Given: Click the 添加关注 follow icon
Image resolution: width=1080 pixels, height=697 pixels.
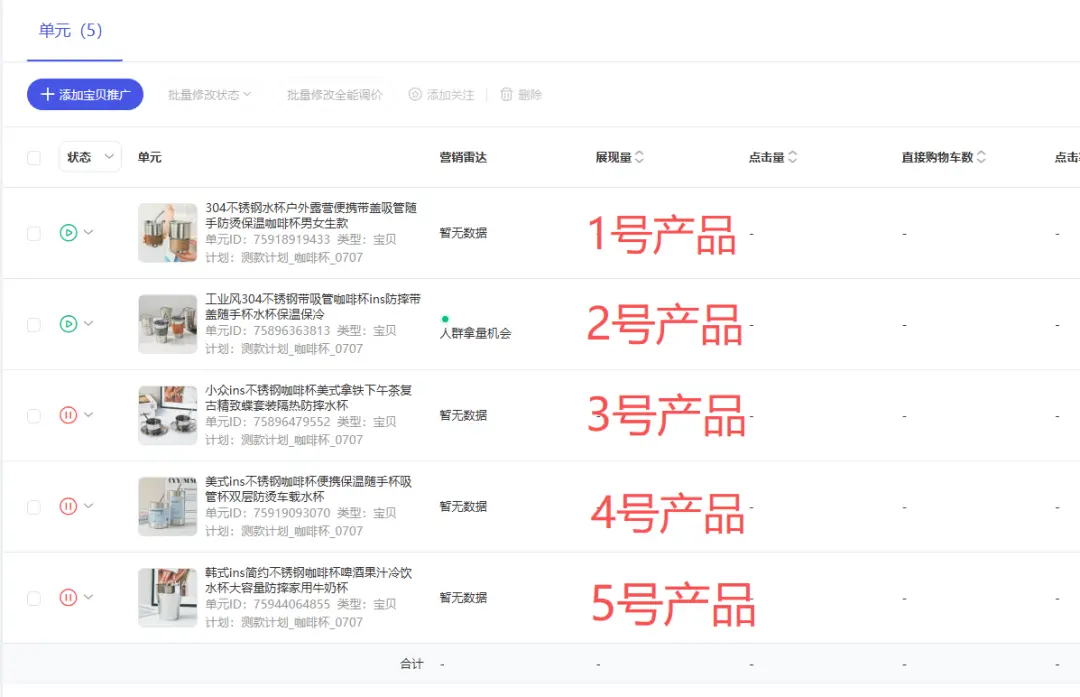Looking at the screenshot, I should click(x=415, y=95).
